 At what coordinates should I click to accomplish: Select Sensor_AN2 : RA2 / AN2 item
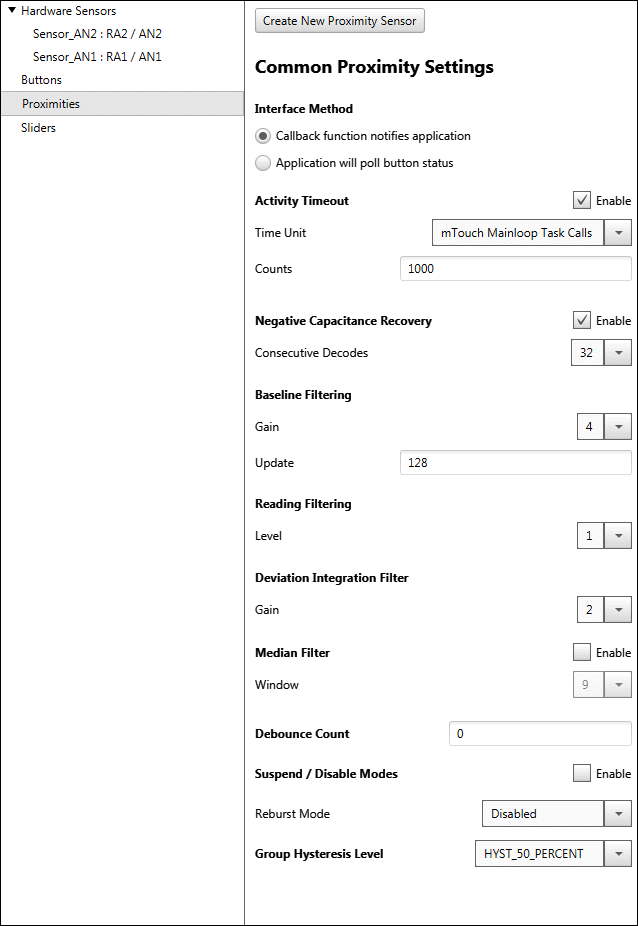97,33
